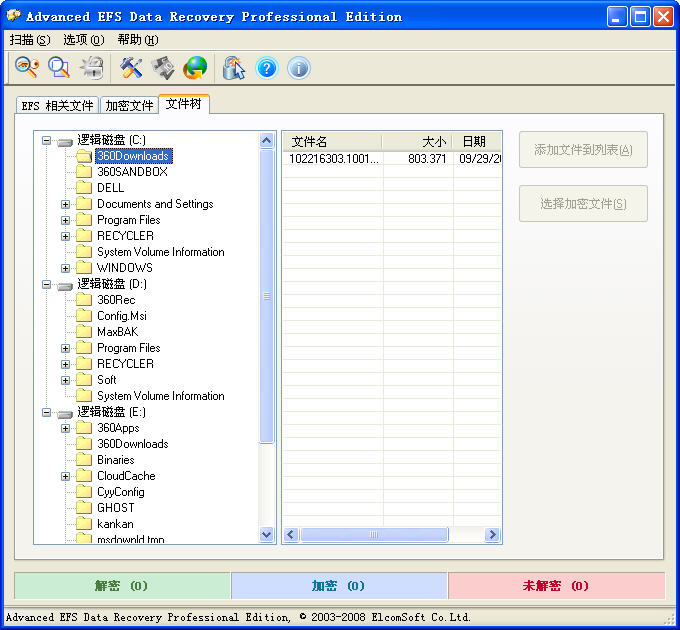Click the file list horizontal scrollbar thumb
The width and height of the screenshot is (680, 630).
[372, 535]
